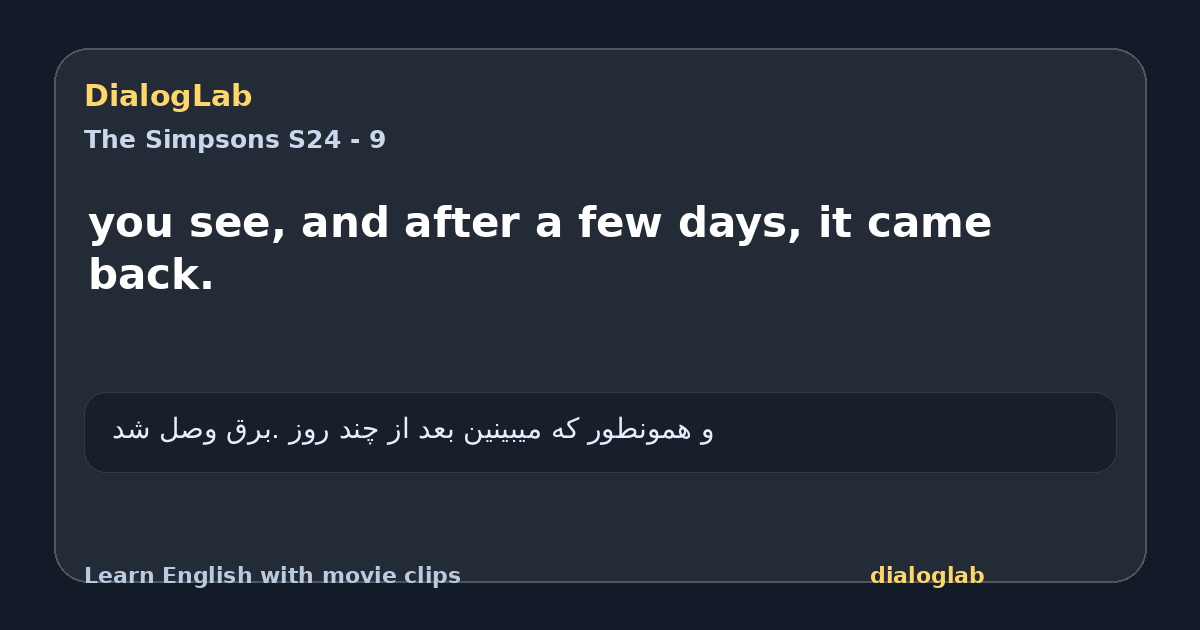Select the English subtitle sentence
Image resolution: width=1200 pixels, height=630 pixels.
click(540, 248)
